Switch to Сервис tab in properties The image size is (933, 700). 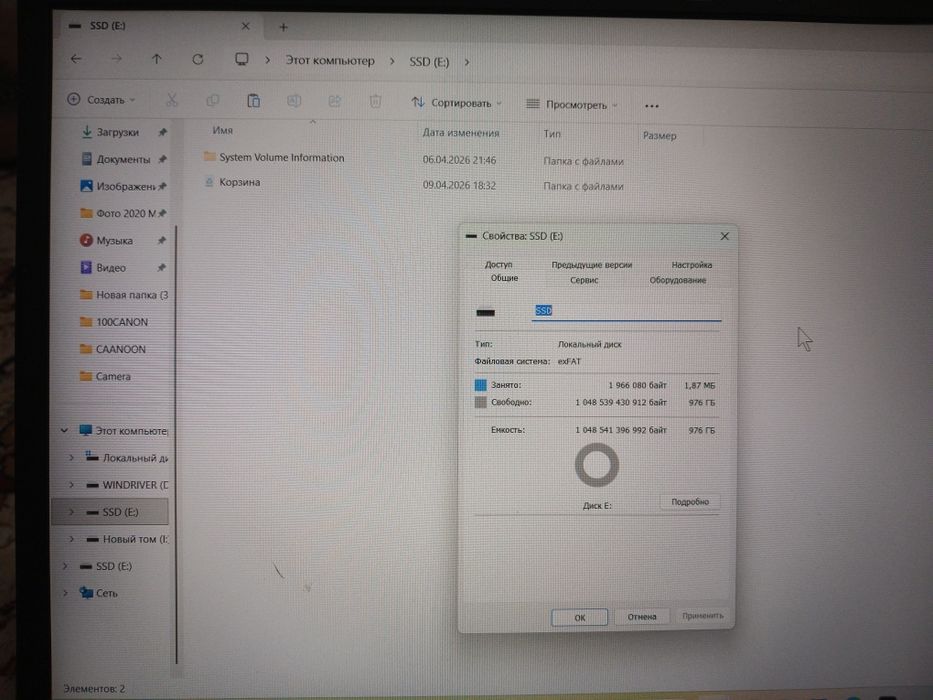click(x=584, y=280)
